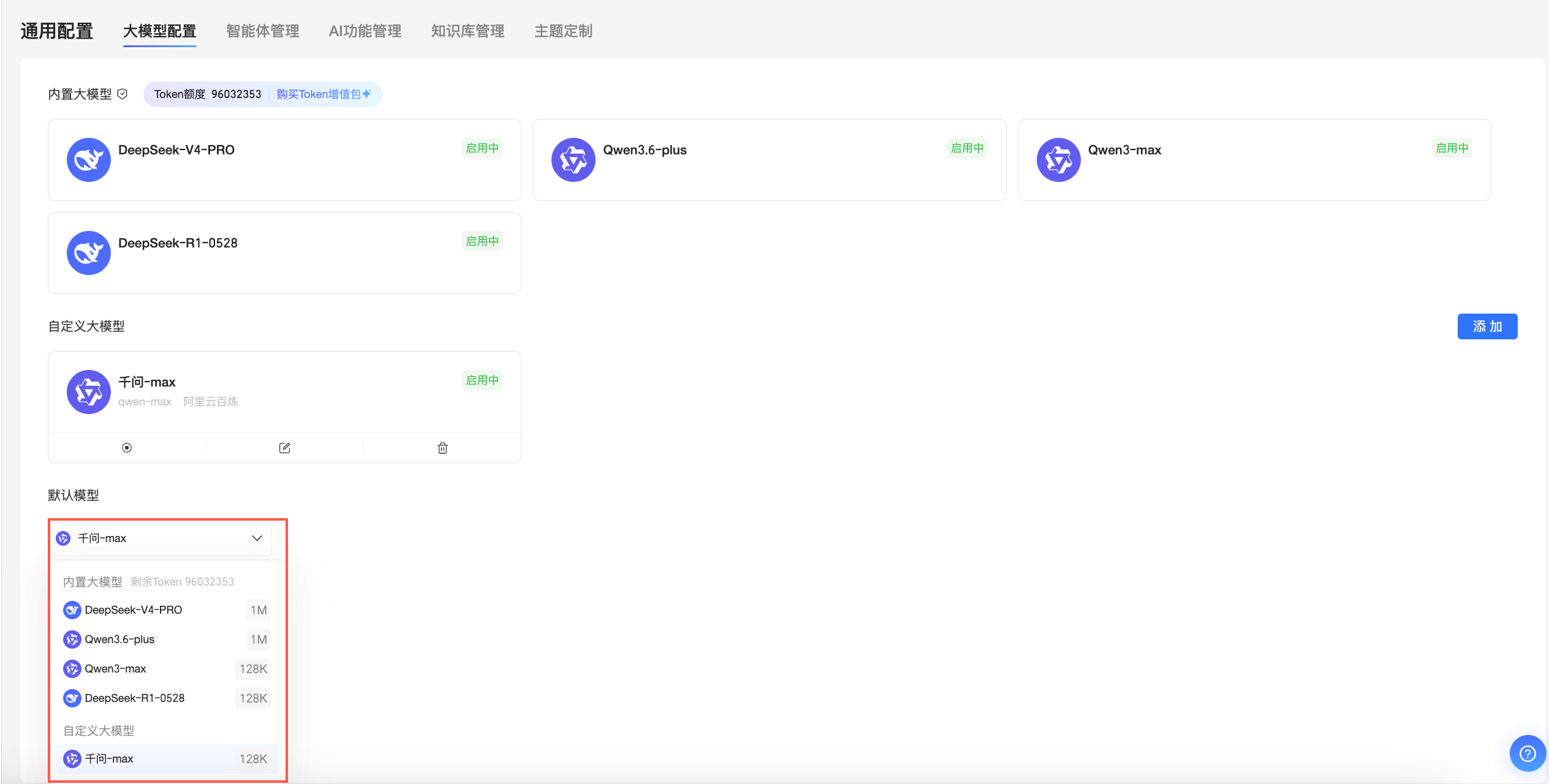
Task: Click the 通用配置 page title
Action: pos(57,31)
